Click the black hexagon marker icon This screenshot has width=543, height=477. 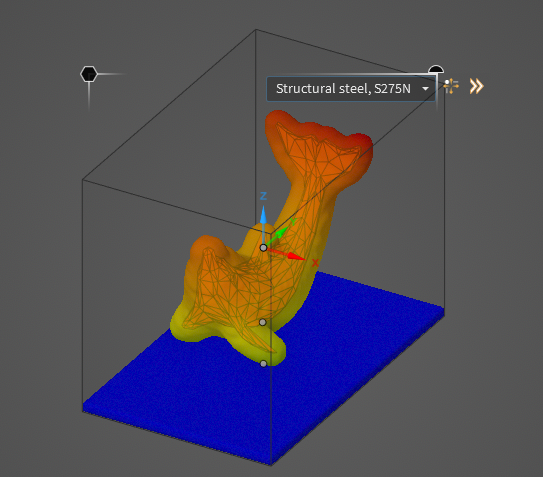point(89,74)
